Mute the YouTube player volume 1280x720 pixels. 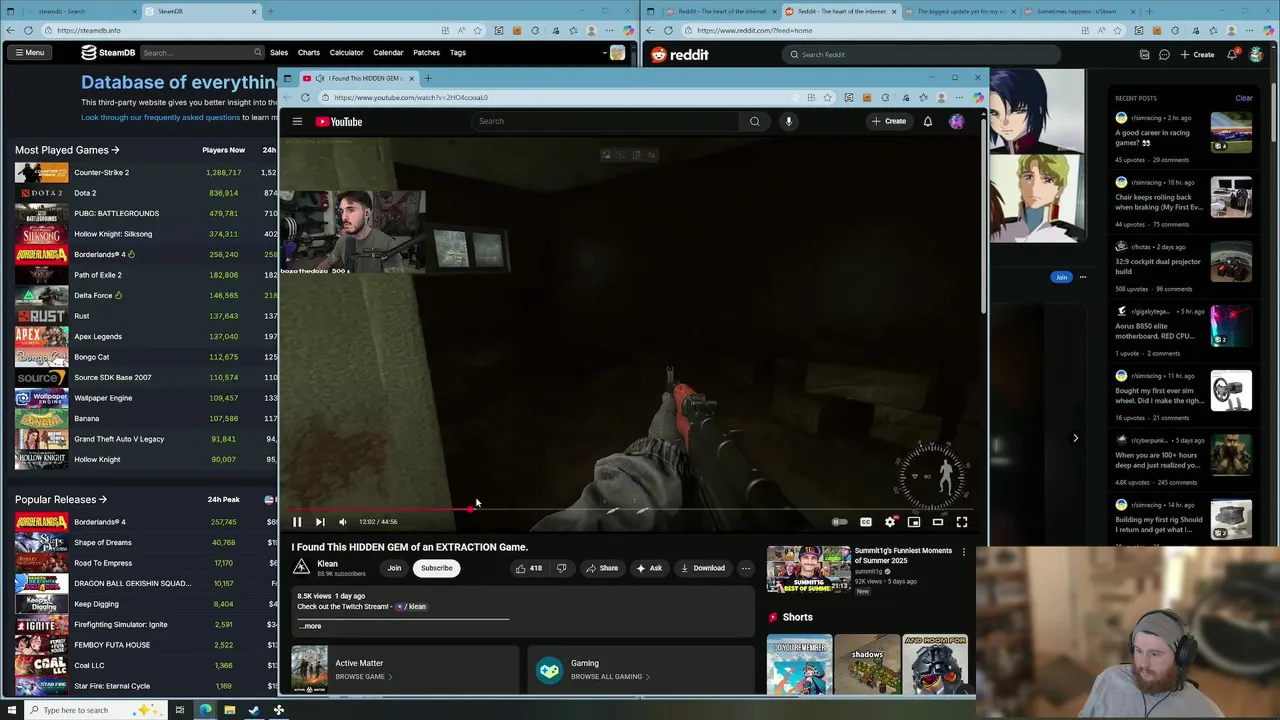click(x=343, y=522)
